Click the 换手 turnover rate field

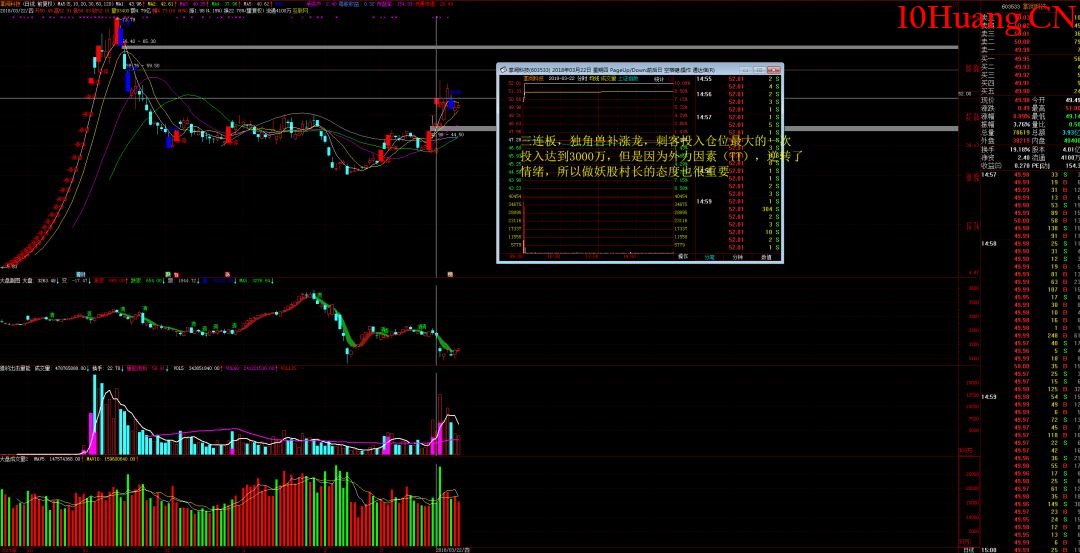1006,149
